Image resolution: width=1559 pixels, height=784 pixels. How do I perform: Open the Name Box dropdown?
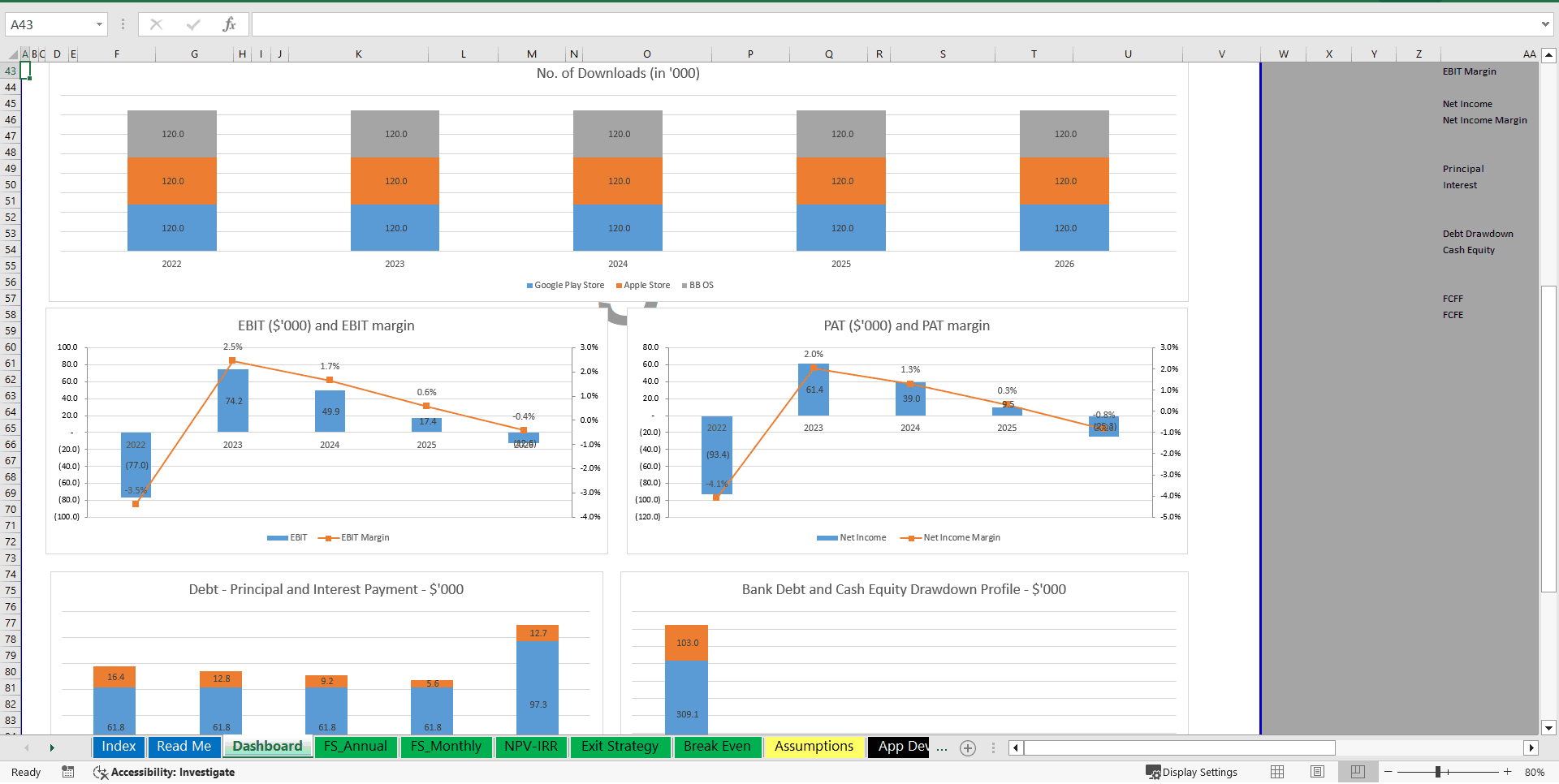click(x=99, y=24)
